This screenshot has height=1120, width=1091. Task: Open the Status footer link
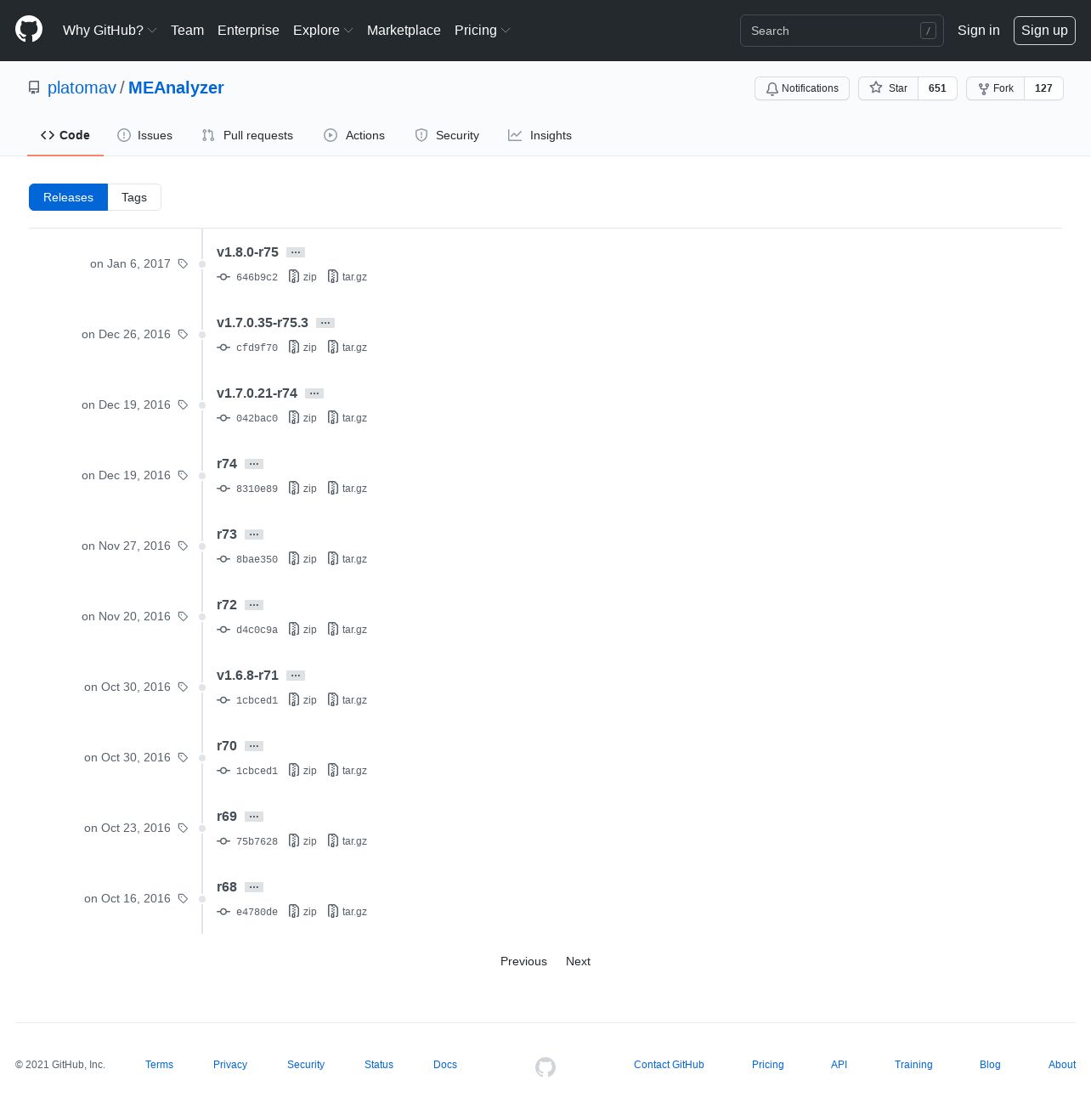pos(379,1065)
